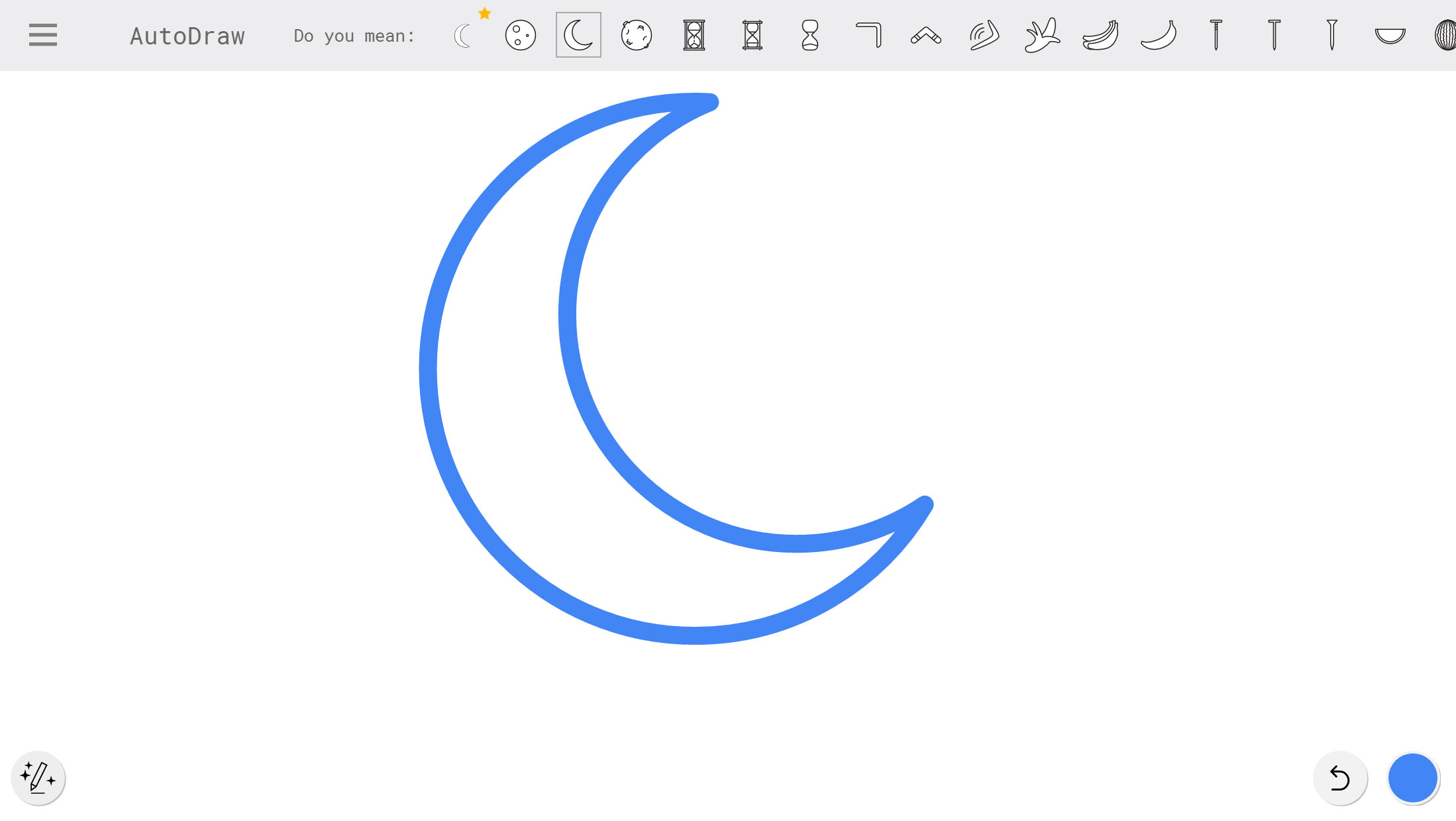Pick the selected crescent moon suggestion

pos(578,35)
